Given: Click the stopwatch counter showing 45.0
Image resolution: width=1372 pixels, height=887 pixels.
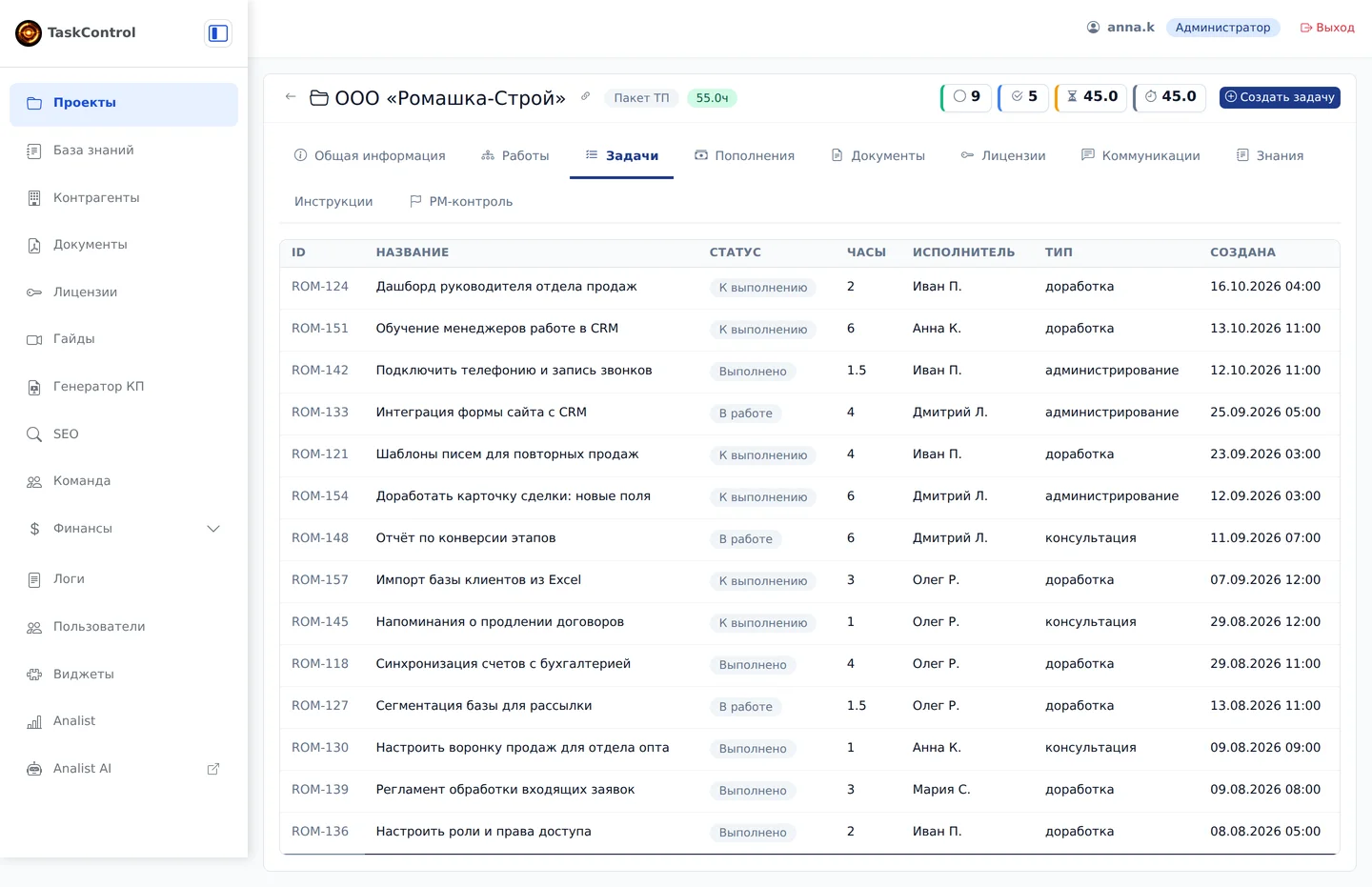Looking at the screenshot, I should [x=1169, y=97].
